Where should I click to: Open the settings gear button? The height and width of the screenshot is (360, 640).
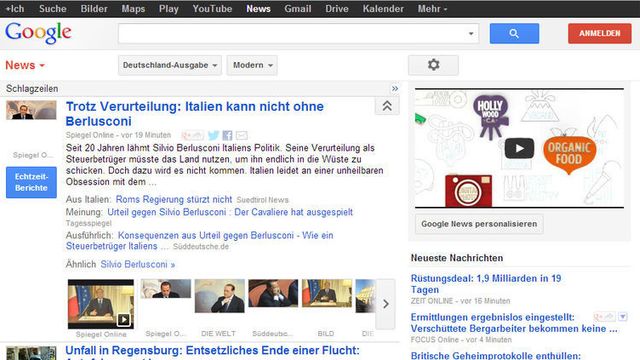(433, 65)
